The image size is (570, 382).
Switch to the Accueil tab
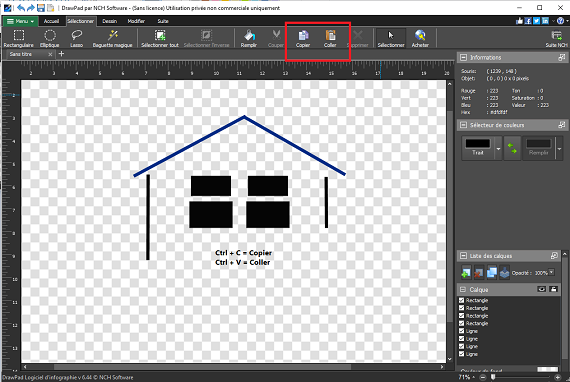pos(51,21)
